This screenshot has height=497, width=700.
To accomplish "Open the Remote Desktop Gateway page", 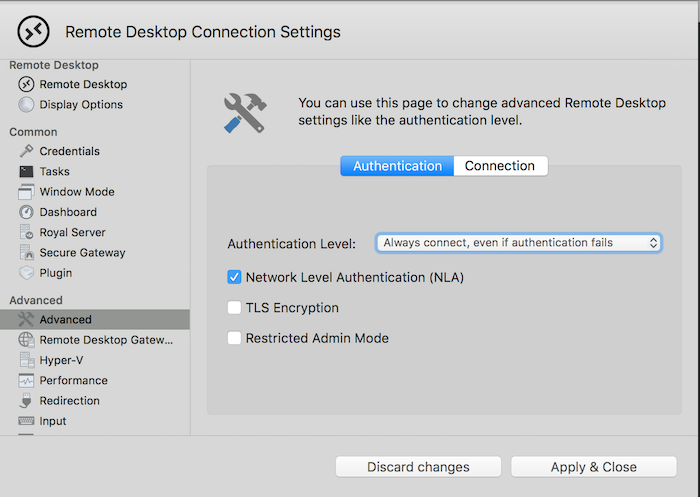I will 106,340.
